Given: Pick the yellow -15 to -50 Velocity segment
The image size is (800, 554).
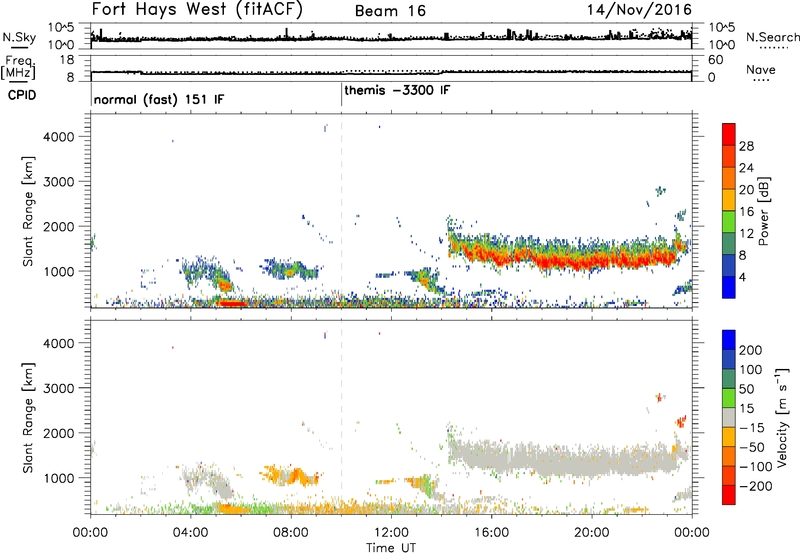Looking at the screenshot, I should 729,437.
